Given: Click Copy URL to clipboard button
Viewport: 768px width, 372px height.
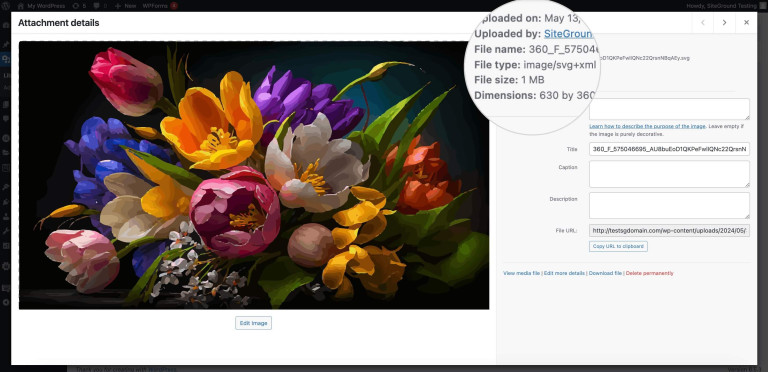Looking at the screenshot, I should [x=618, y=246].
